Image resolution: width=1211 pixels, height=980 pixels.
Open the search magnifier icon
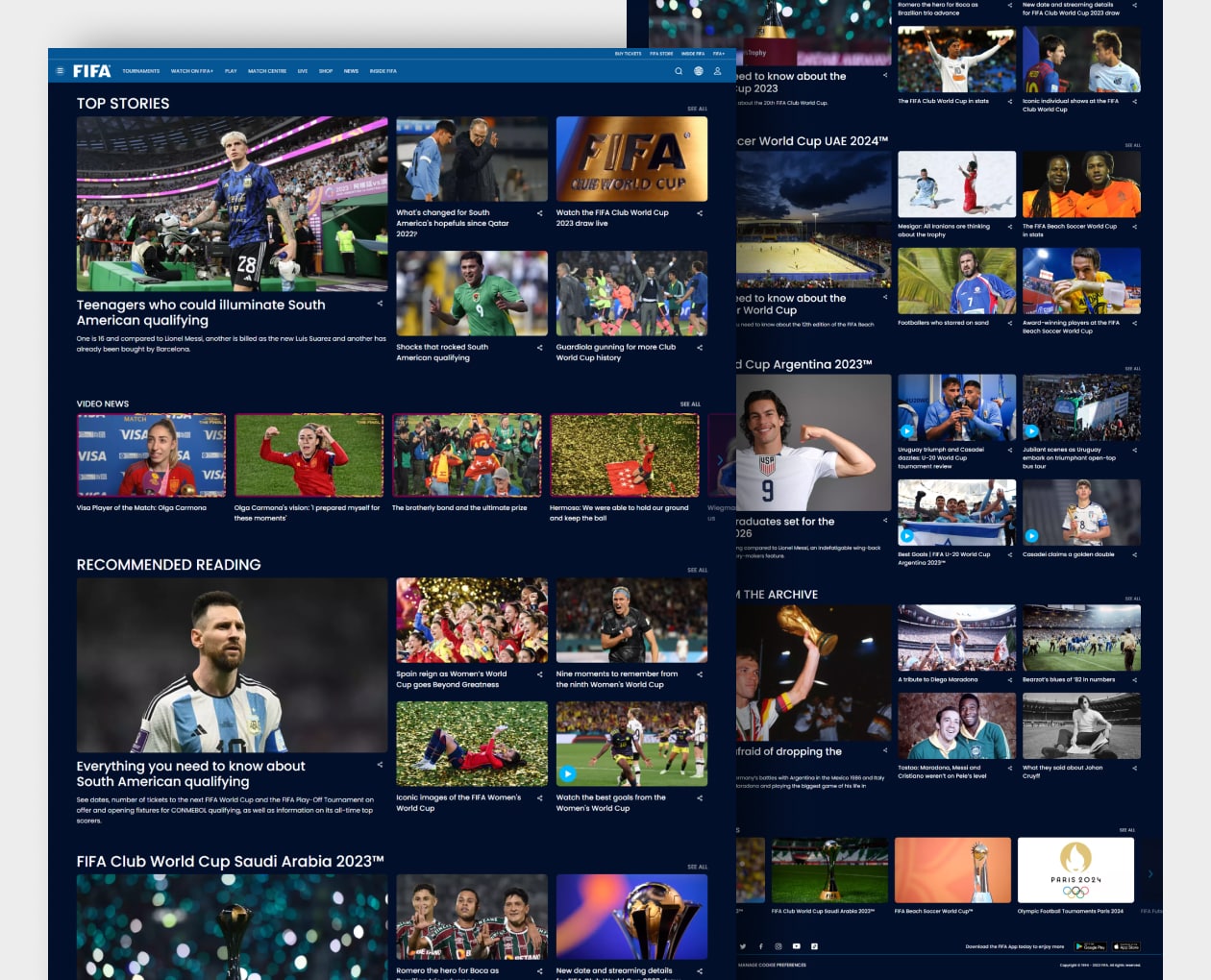pos(679,71)
